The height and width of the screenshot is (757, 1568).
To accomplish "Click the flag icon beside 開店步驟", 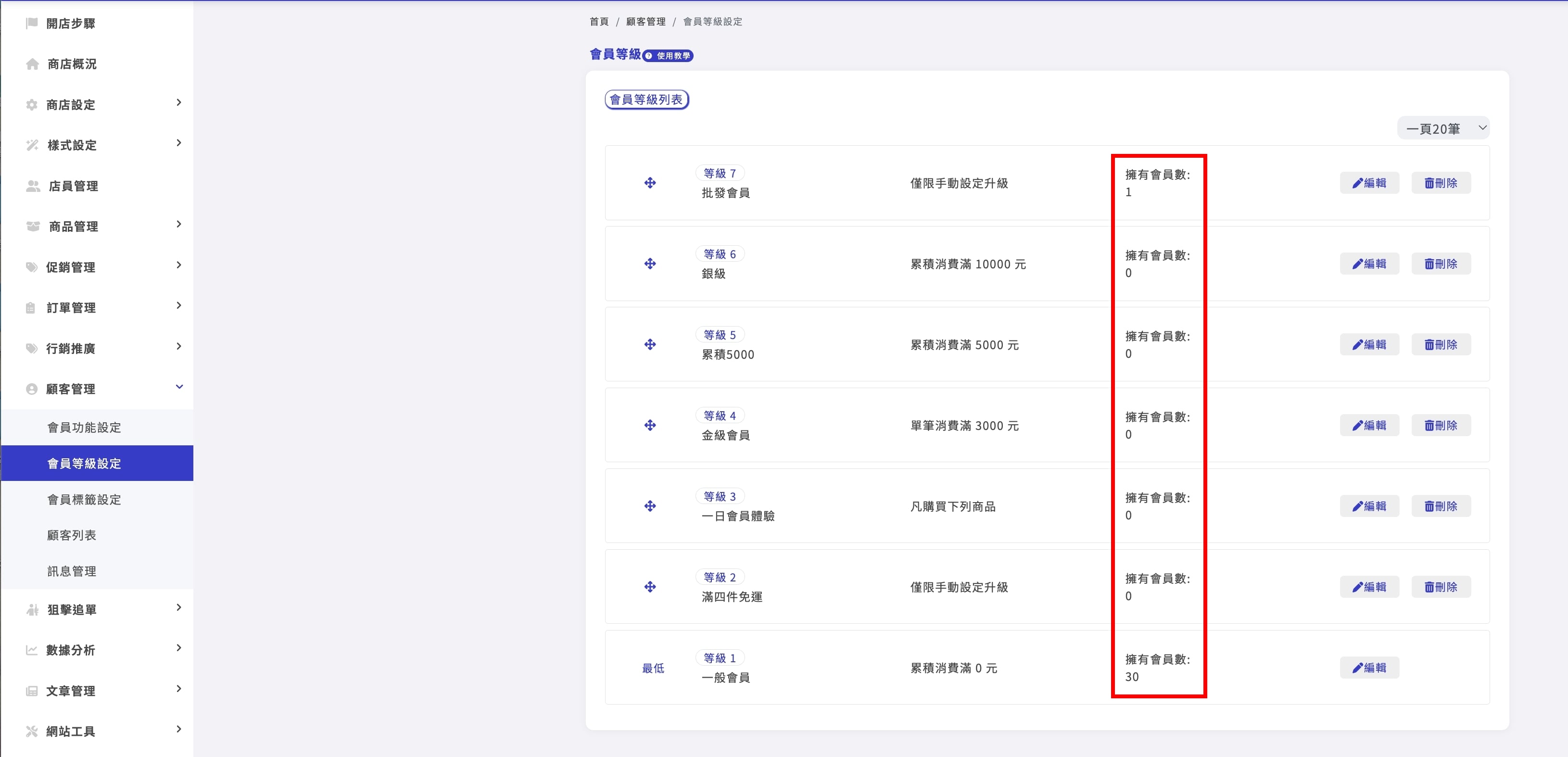I will (x=32, y=23).
